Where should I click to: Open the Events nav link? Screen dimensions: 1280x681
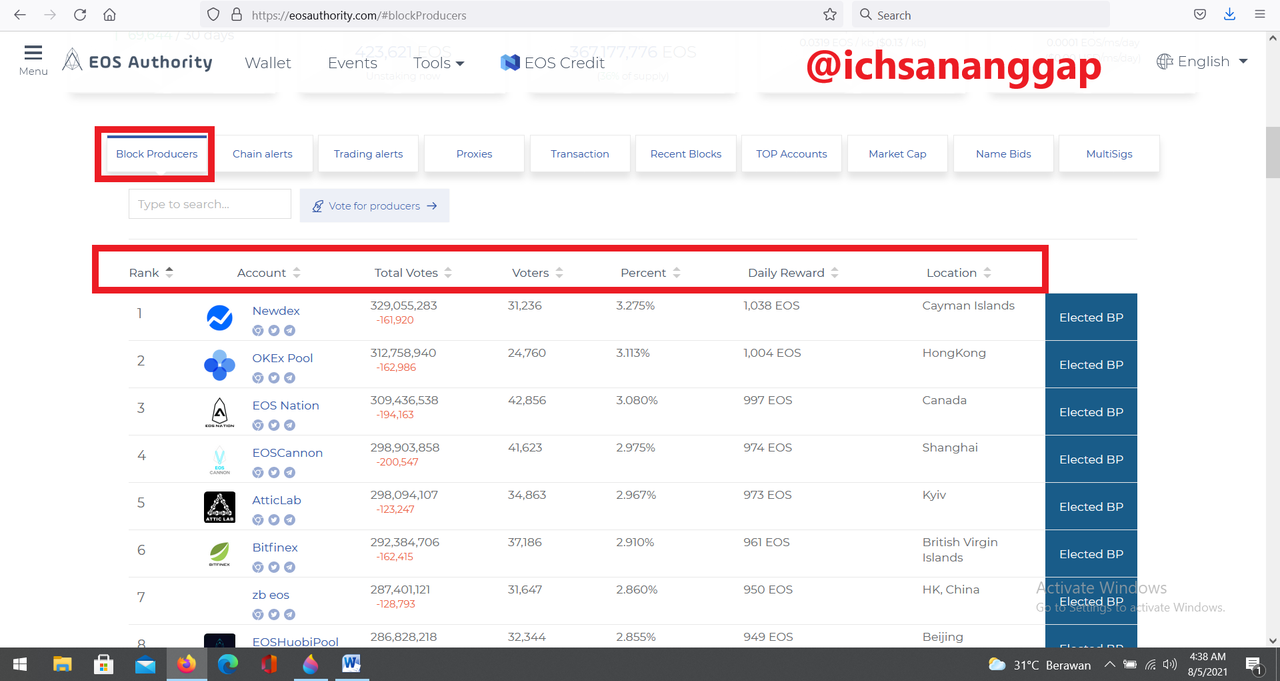point(352,62)
